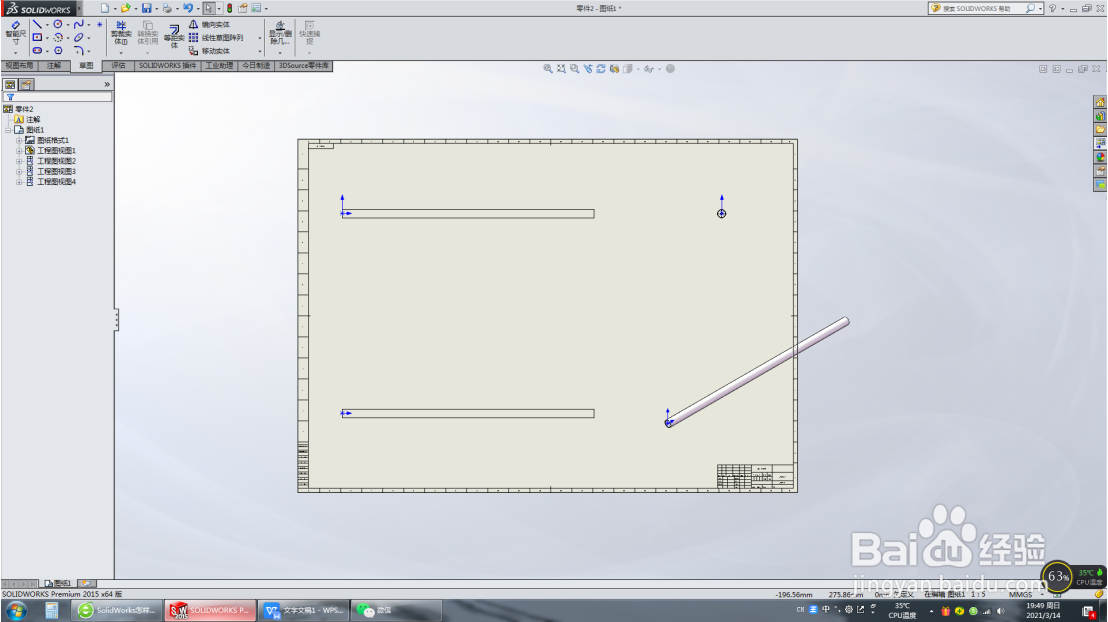Create a new document with New icon
Viewport: 1108px width, 622px height.
click(105, 8)
